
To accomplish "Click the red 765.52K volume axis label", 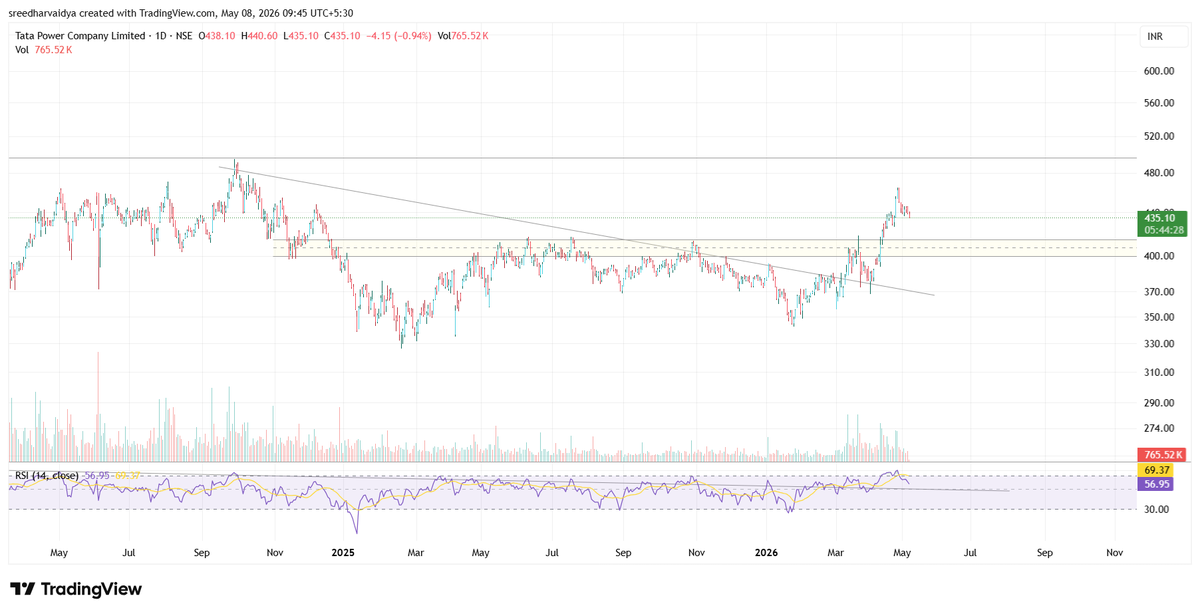I will pyautogui.click(x=1162, y=455).
